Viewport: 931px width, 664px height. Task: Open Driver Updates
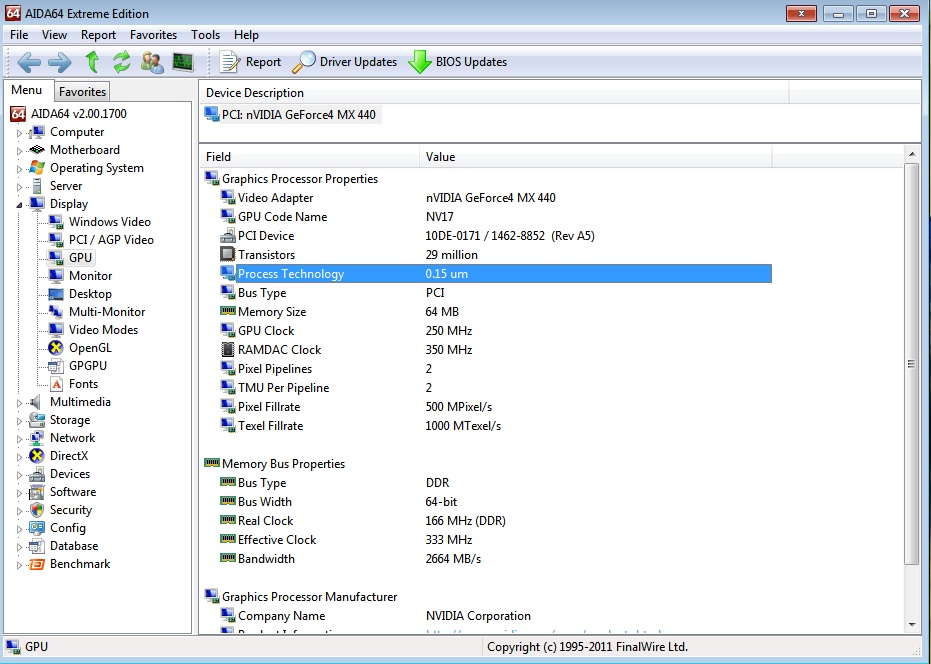[x=345, y=62]
